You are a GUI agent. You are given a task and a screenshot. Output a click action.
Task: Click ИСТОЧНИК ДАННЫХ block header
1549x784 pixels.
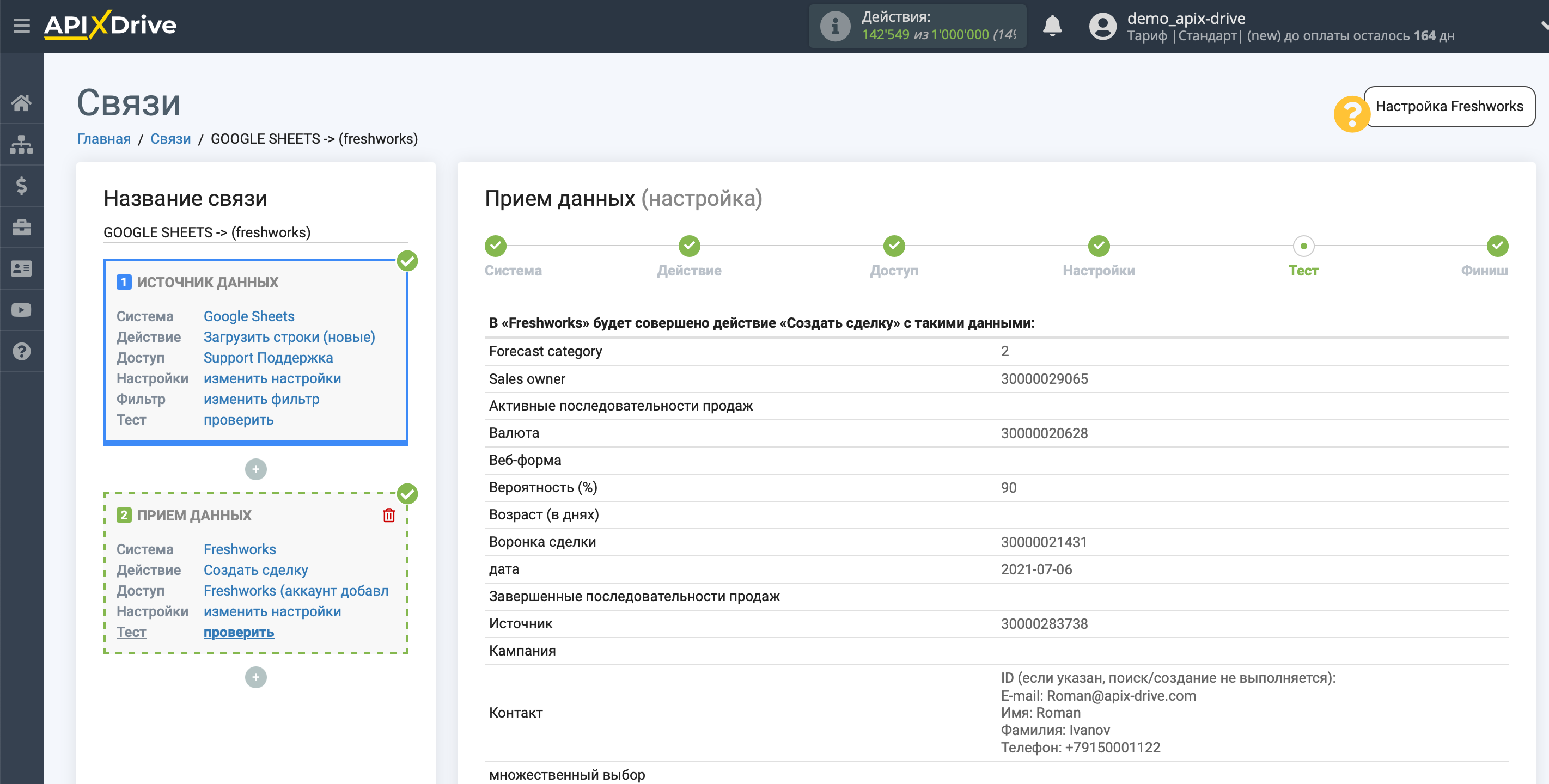(208, 282)
